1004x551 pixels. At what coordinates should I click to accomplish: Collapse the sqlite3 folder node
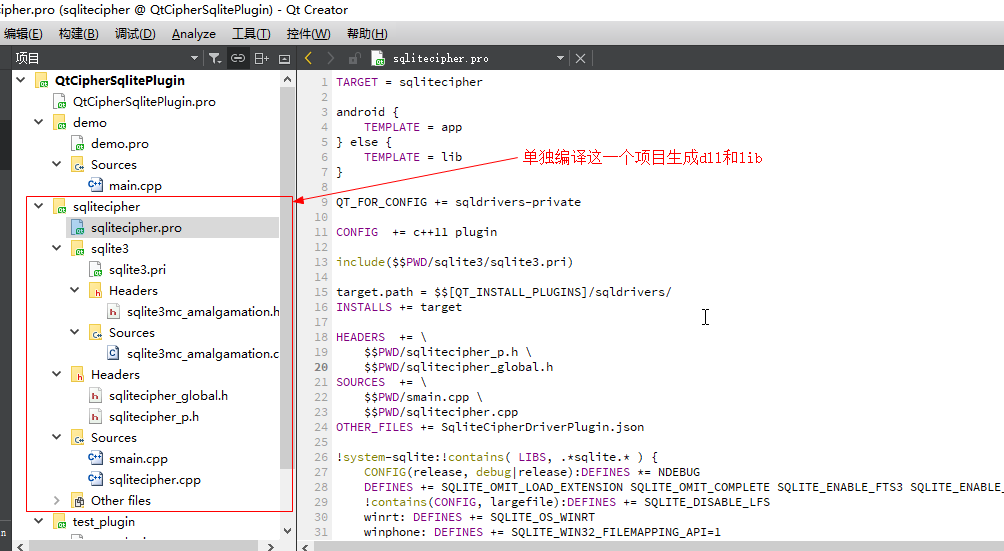pos(57,248)
